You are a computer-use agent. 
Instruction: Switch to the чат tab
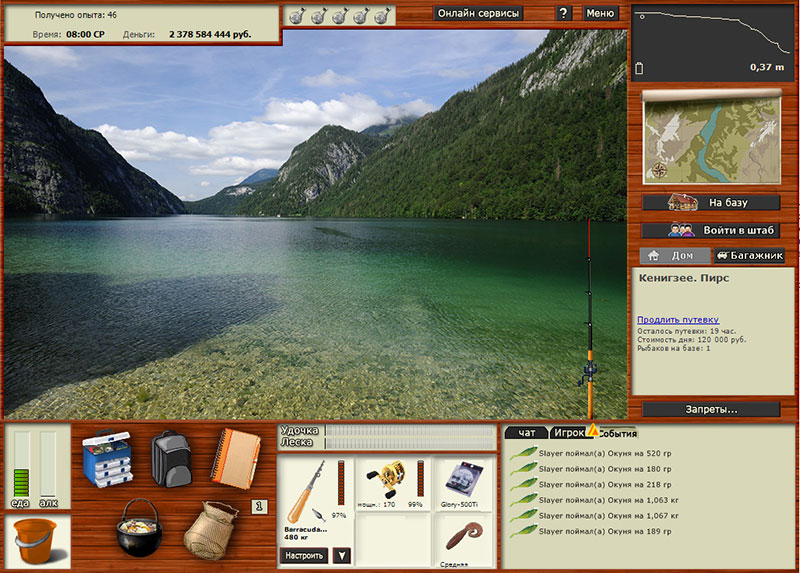tap(526, 433)
